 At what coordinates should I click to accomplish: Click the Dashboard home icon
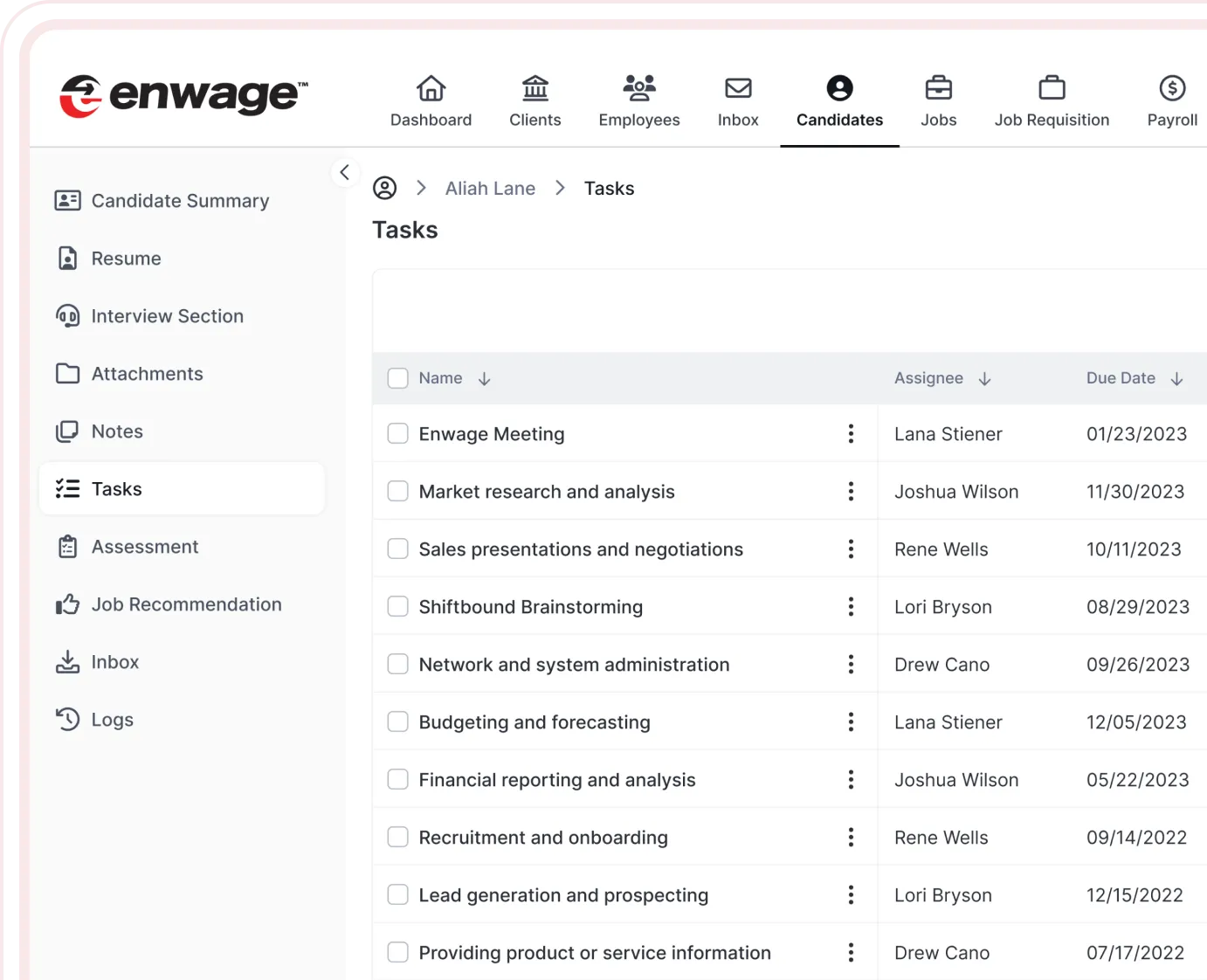tap(431, 88)
